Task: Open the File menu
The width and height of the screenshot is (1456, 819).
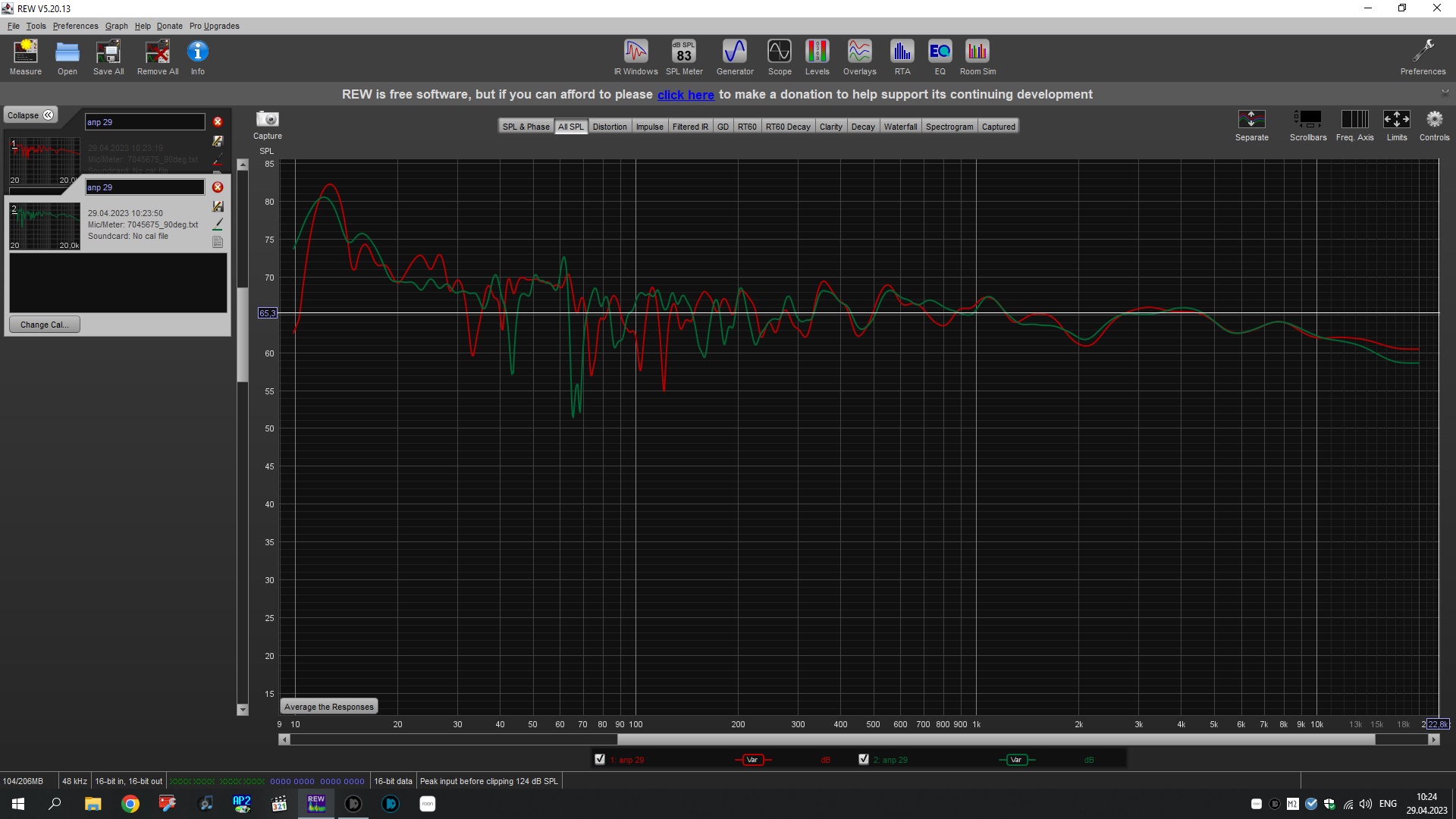Action: [14, 26]
